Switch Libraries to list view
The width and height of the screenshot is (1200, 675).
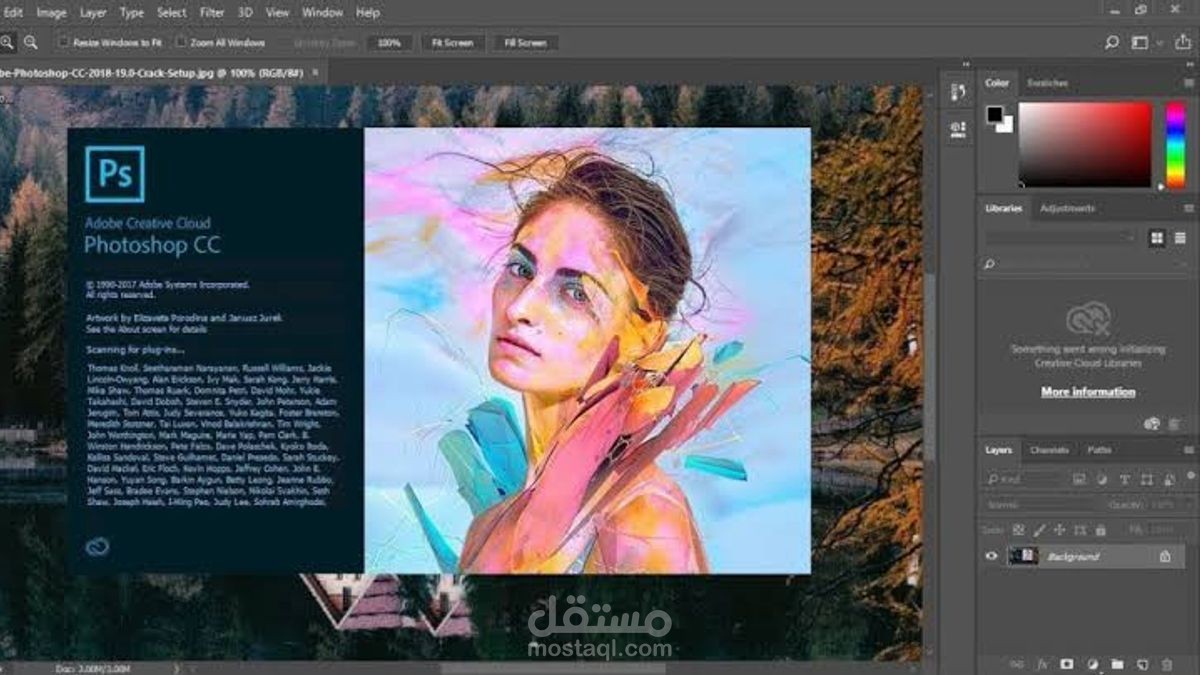1180,237
